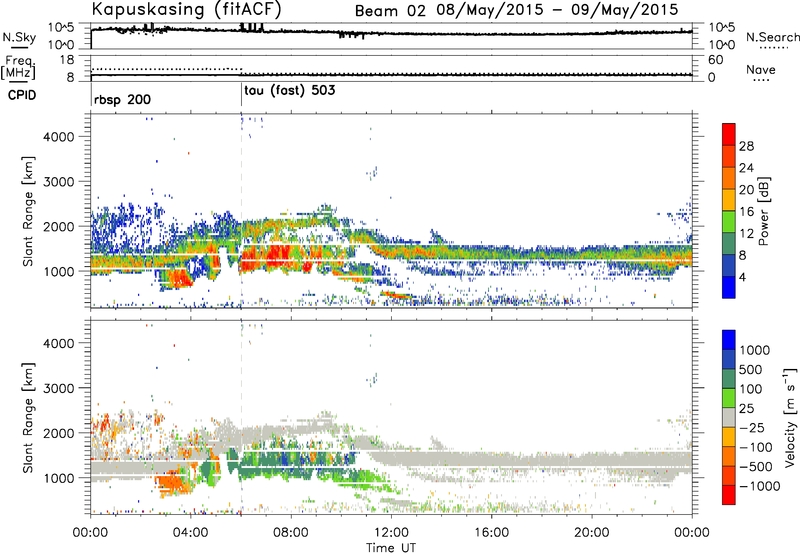This screenshot has width=800, height=554.
Task: Pick the grey -25 to 25 velocity swatch
Action: [729, 417]
